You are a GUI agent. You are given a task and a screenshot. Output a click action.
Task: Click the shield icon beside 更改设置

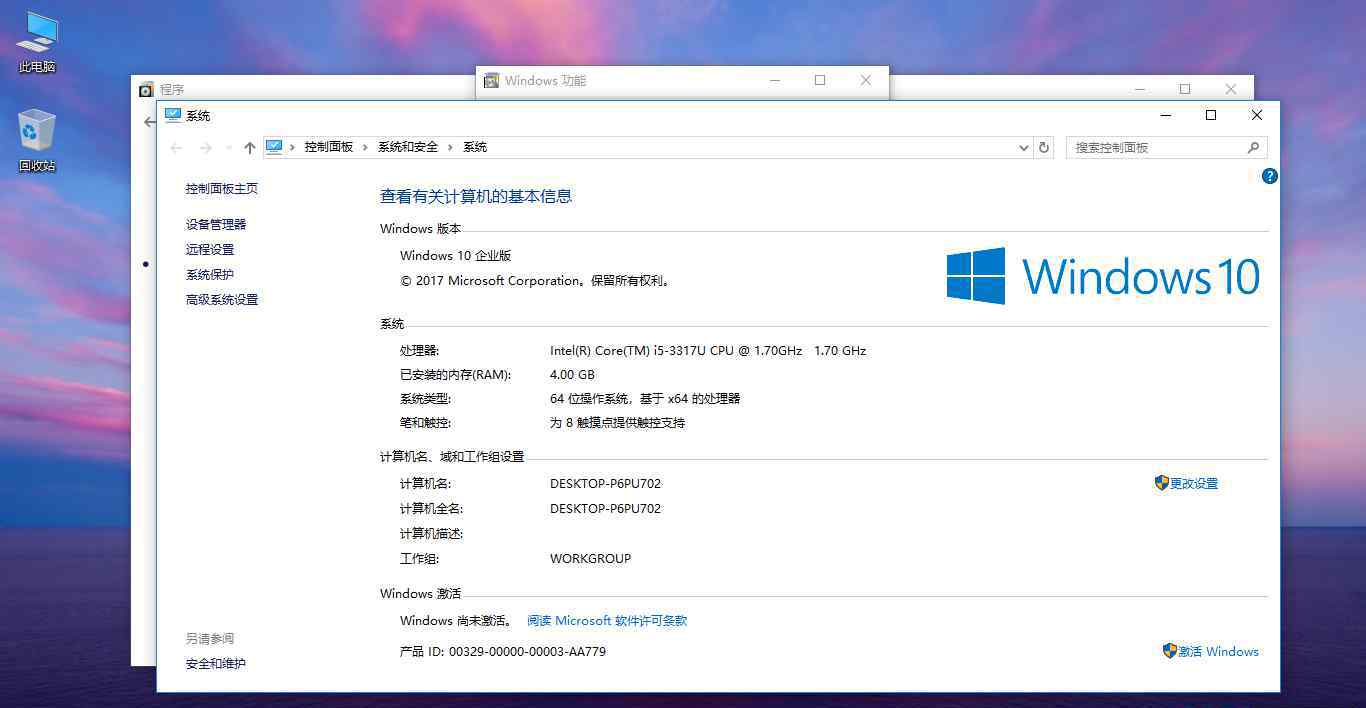click(x=1161, y=483)
